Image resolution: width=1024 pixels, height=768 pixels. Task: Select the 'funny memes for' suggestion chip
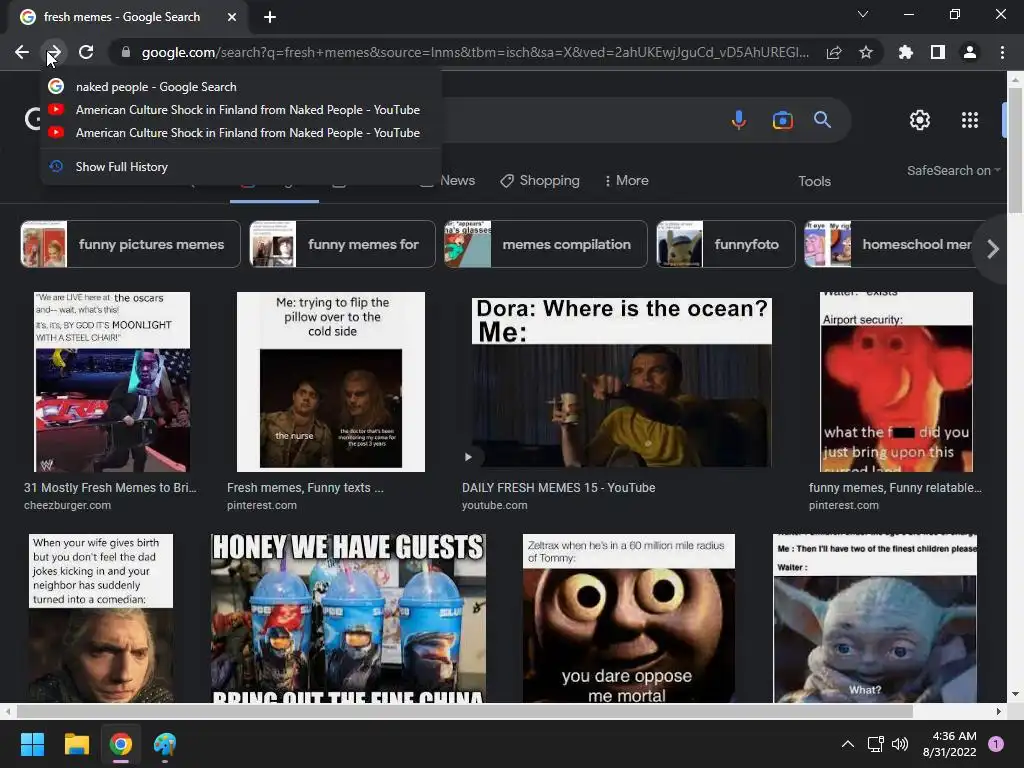(x=342, y=244)
